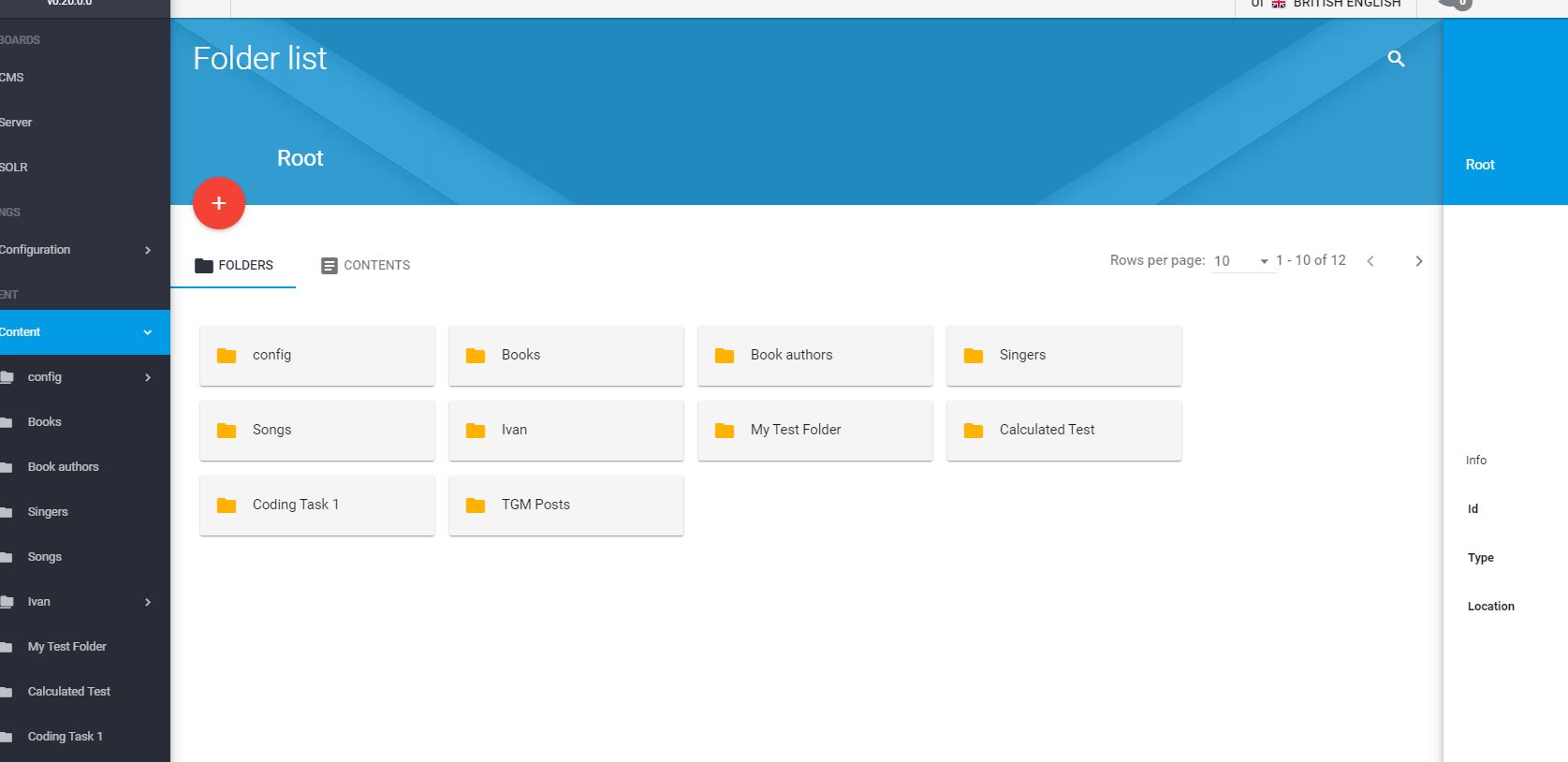Screen dimensions: 1568x762
Task: Select My Test Folder in the sidebar
Action: 84,647
